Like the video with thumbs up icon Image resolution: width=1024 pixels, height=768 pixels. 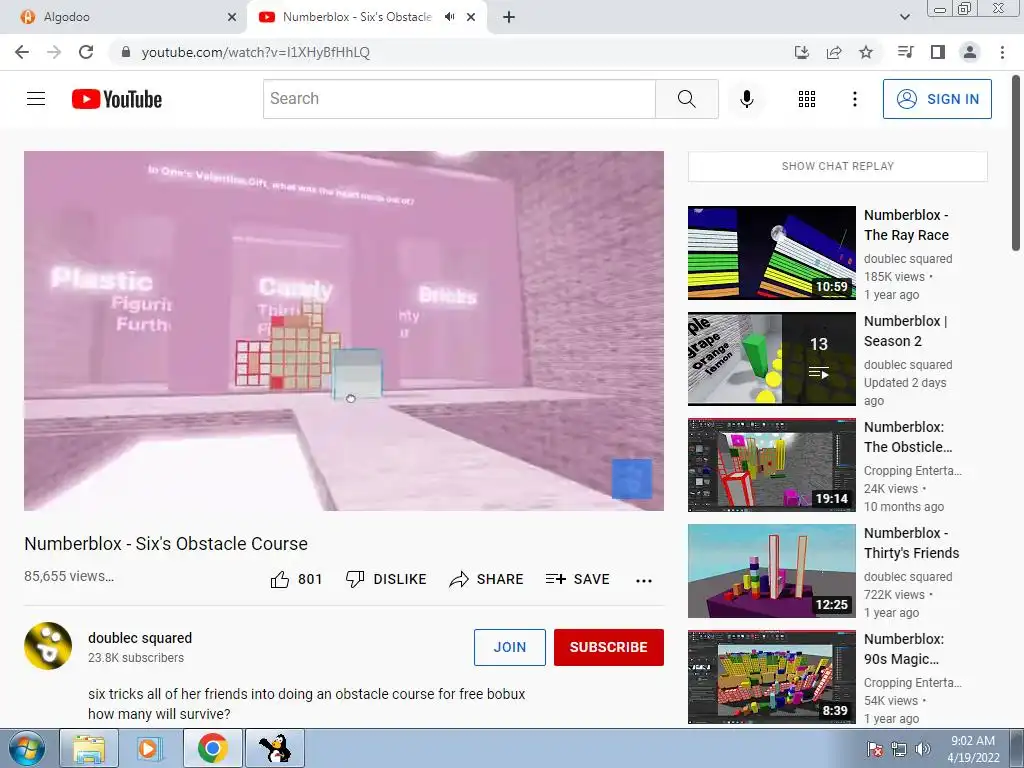point(280,579)
